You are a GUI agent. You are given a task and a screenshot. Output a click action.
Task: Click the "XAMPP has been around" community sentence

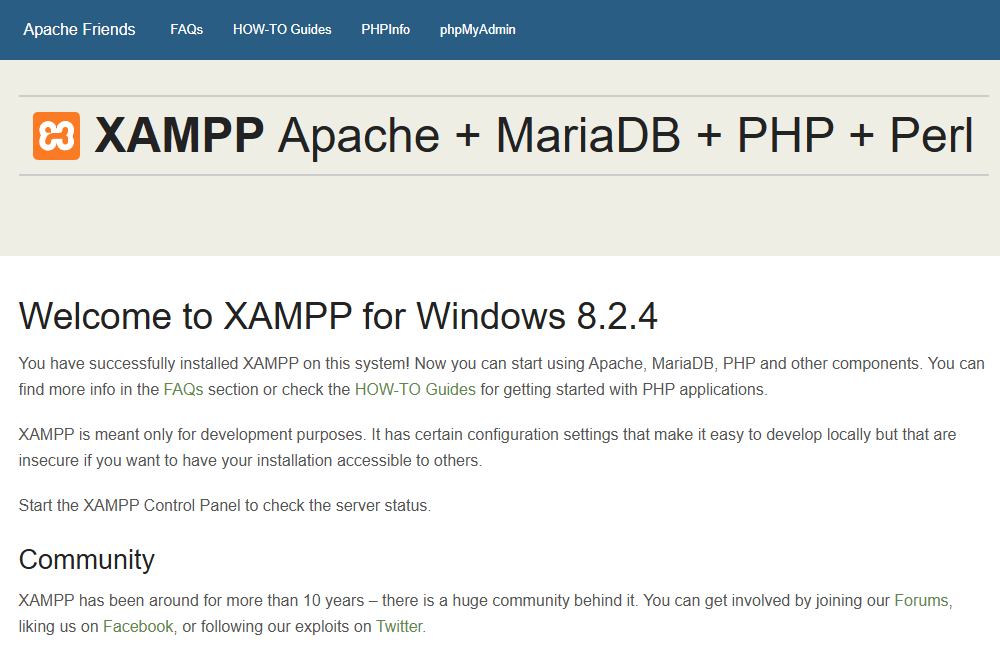click(x=200, y=601)
